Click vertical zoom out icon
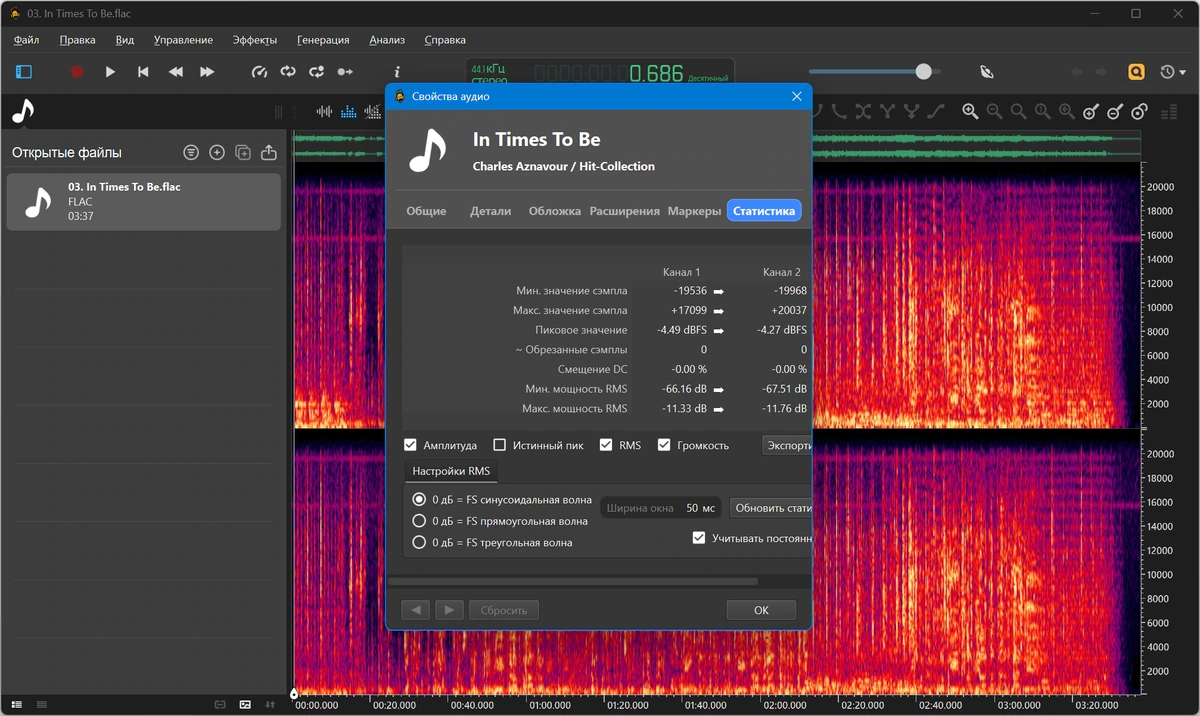Image resolution: width=1200 pixels, height=716 pixels. (x=1115, y=112)
